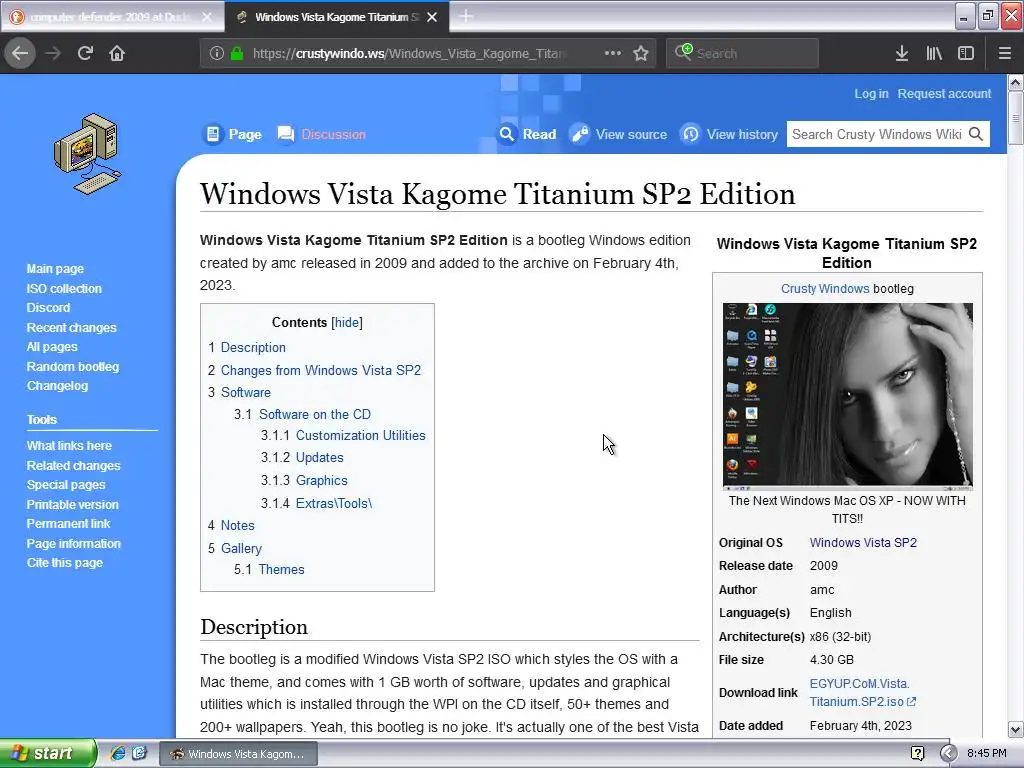The image size is (1024, 768).
Task: Select the Page tab
Action: tap(245, 135)
